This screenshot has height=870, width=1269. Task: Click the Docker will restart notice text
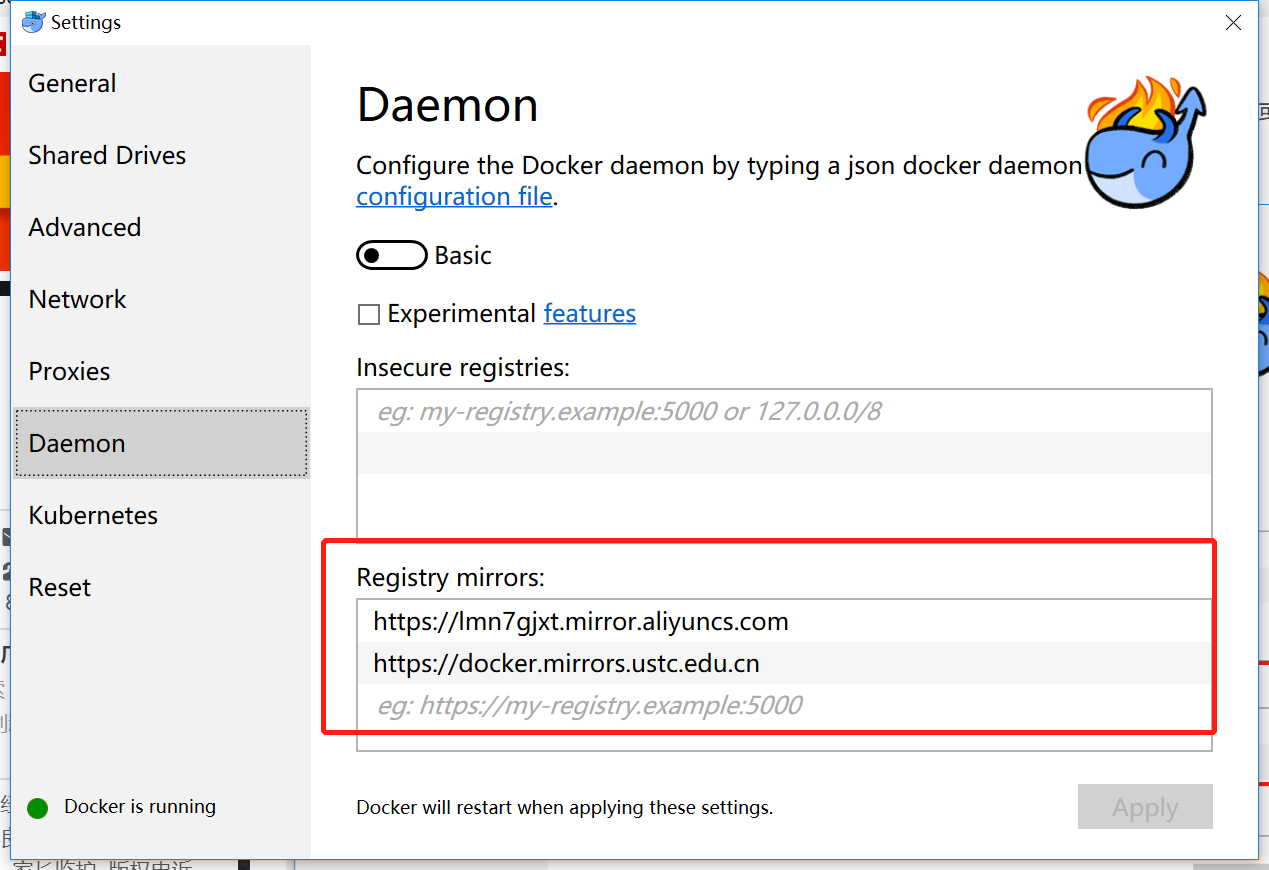[x=565, y=807]
